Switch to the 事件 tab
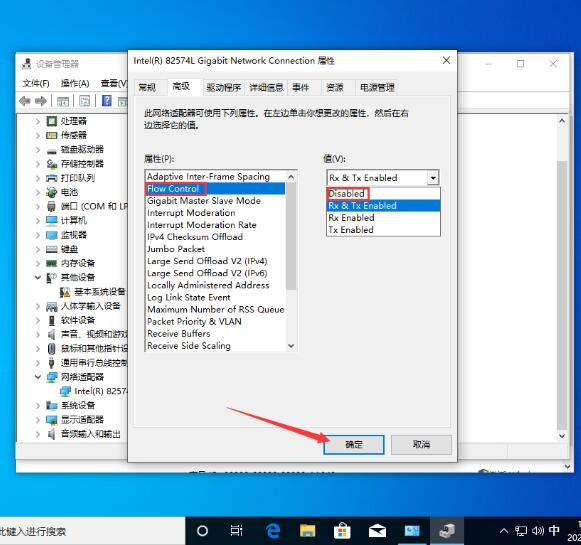Viewport: 581px width, 545px height. tap(301, 88)
